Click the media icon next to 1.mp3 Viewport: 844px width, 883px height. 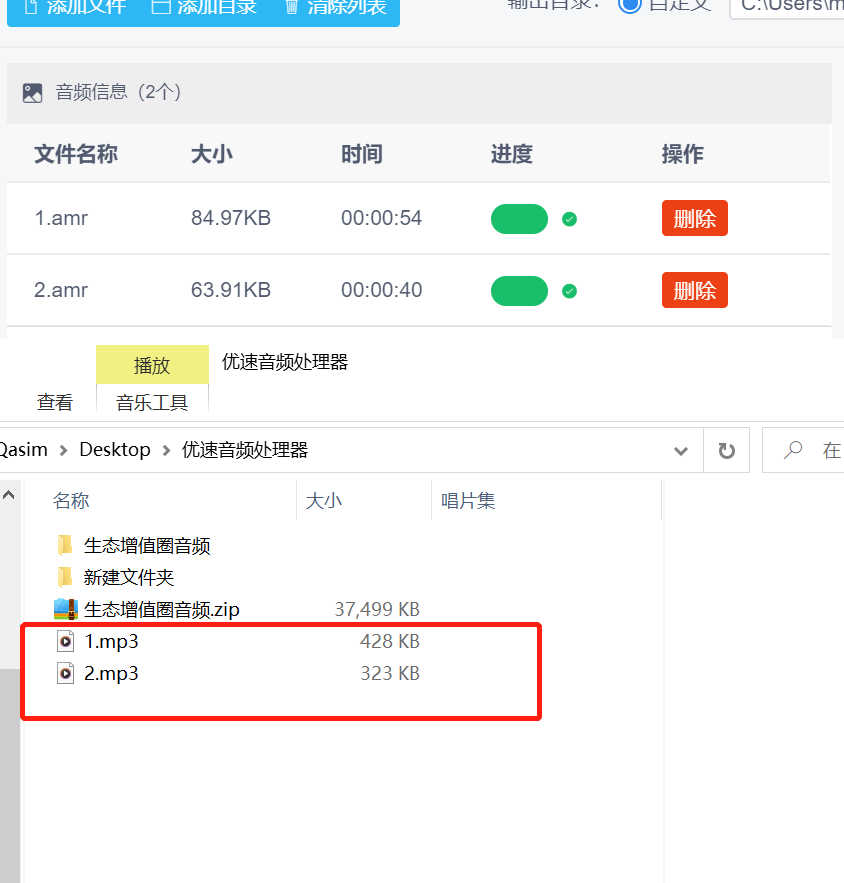(65, 641)
